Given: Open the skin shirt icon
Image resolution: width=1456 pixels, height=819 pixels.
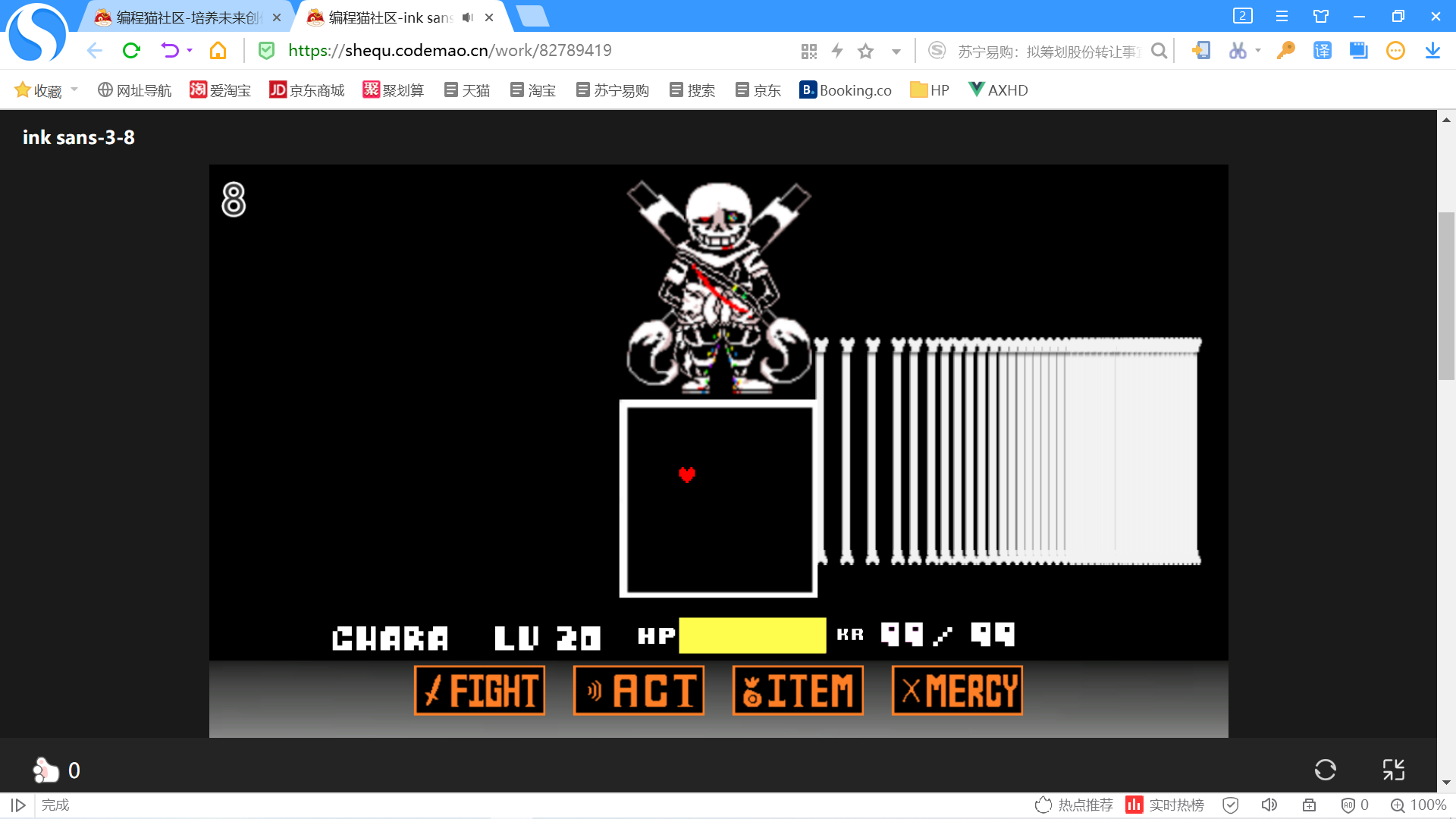Looking at the screenshot, I should tap(1321, 16).
